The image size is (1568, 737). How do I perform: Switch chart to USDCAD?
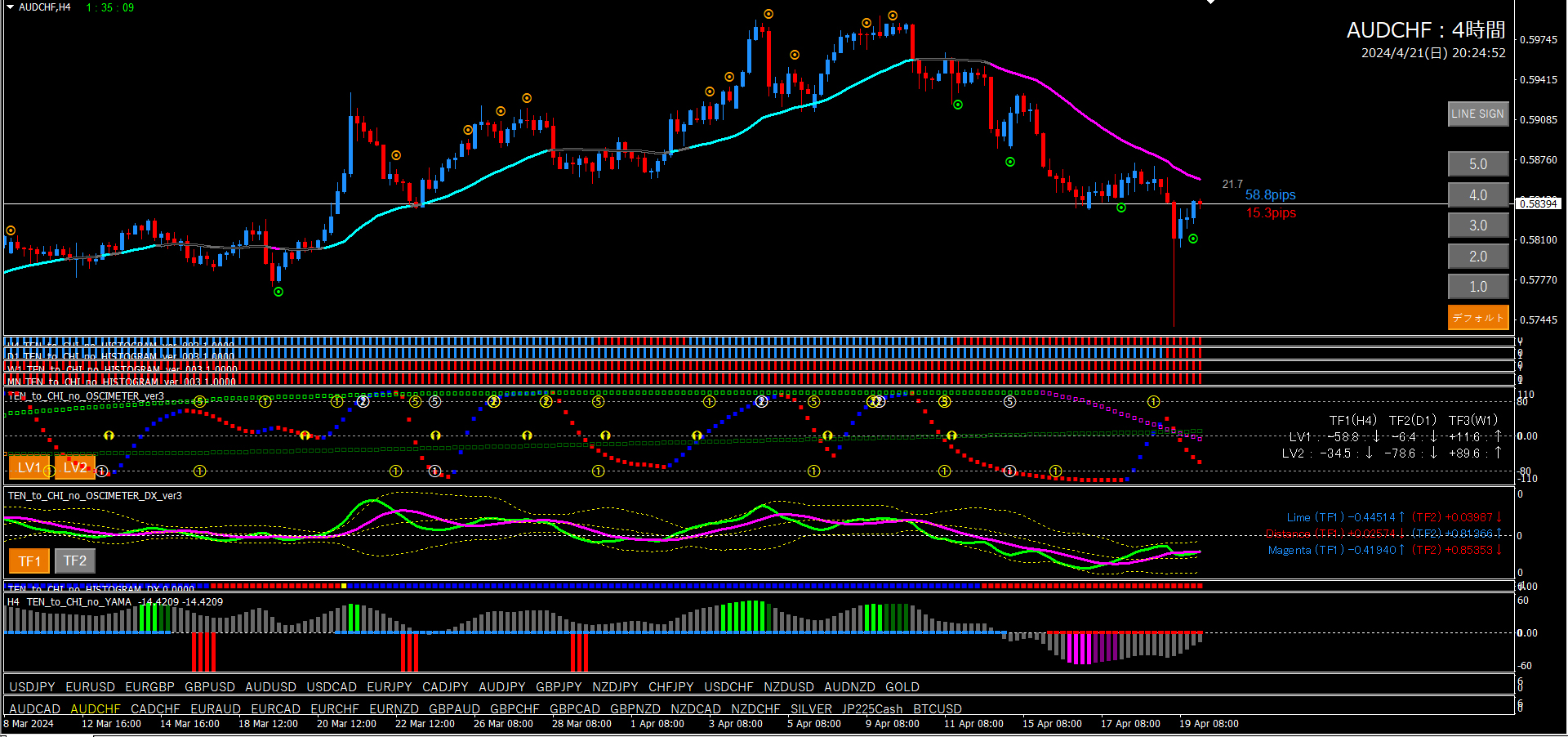tap(332, 687)
